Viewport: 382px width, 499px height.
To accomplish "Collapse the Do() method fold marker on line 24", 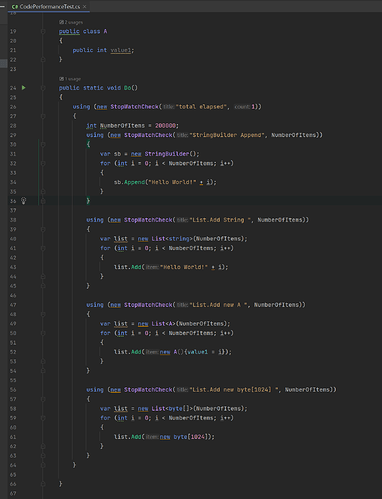I will coord(43,88).
